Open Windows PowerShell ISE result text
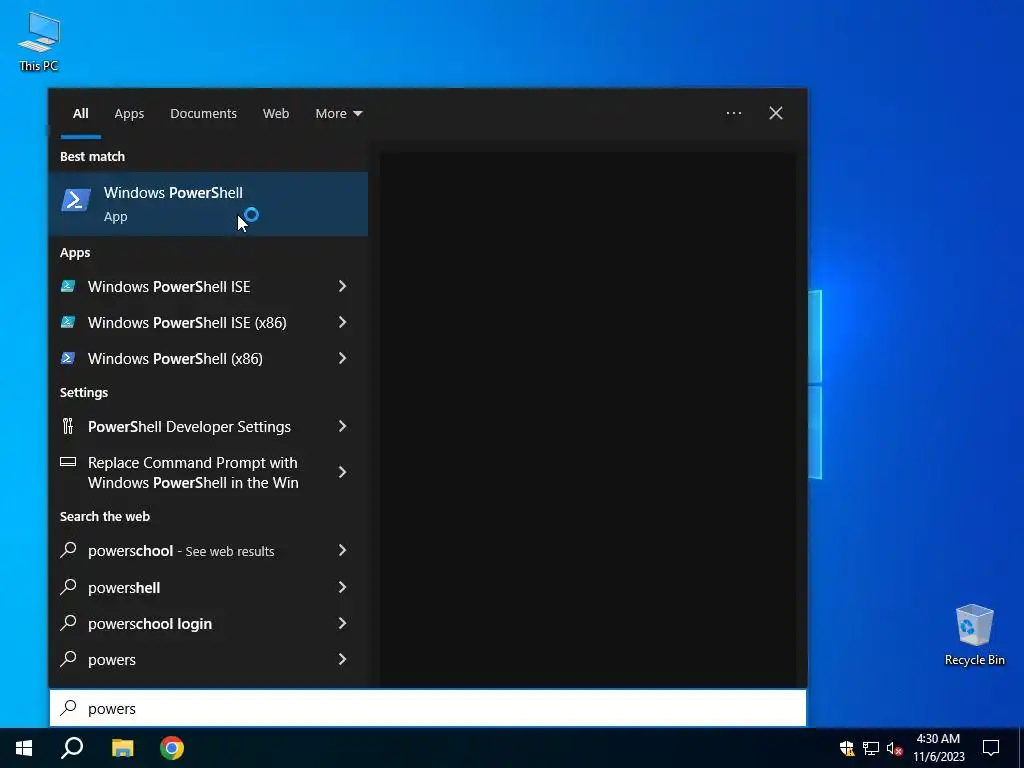1024x768 pixels. pos(168,287)
